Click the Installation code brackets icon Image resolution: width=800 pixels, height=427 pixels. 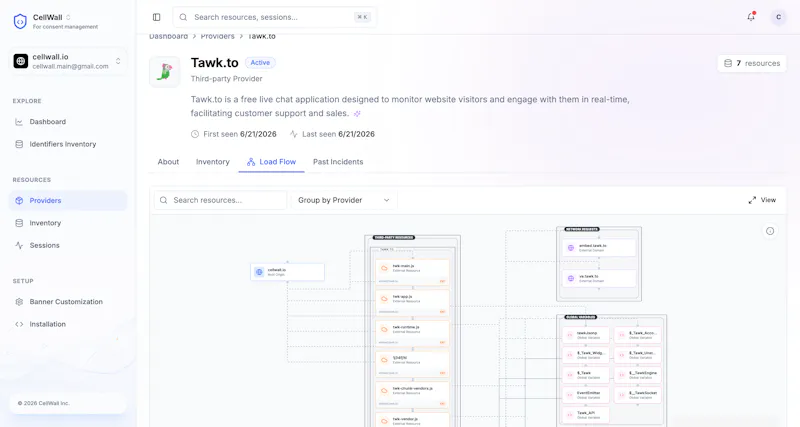pyautogui.click(x=19, y=324)
